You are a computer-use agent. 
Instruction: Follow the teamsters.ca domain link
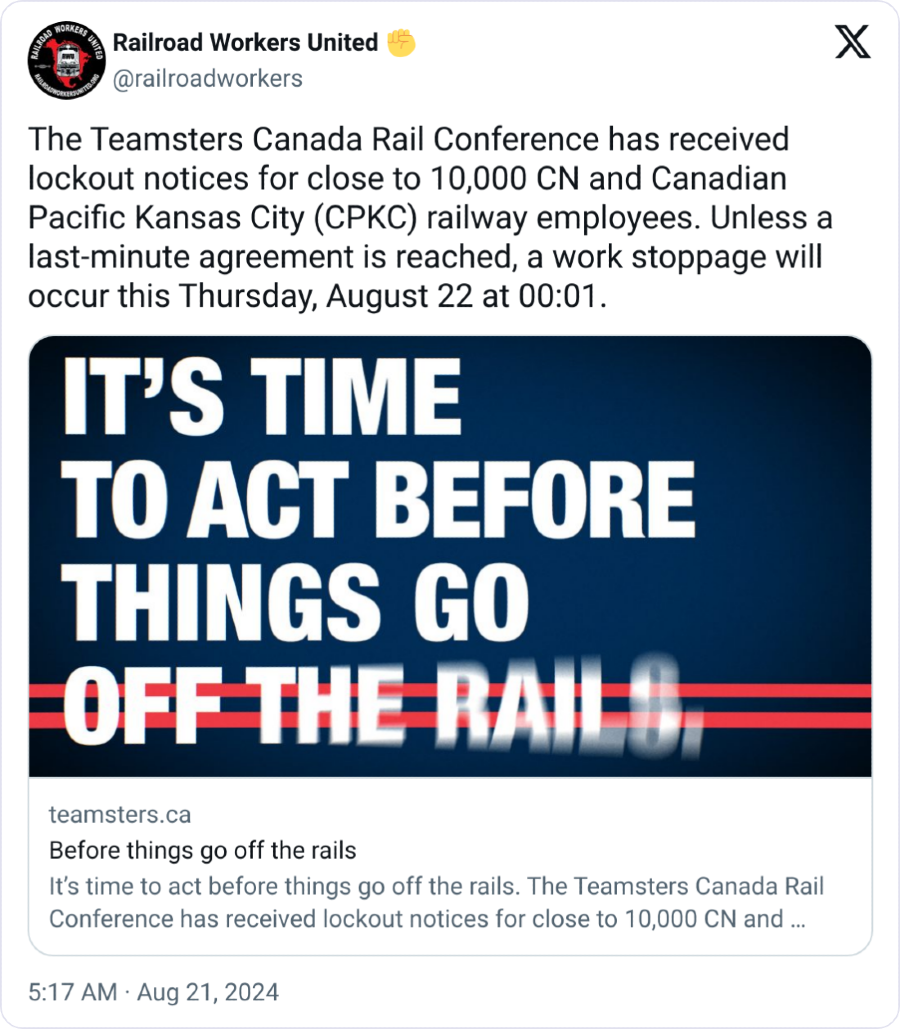click(x=119, y=815)
